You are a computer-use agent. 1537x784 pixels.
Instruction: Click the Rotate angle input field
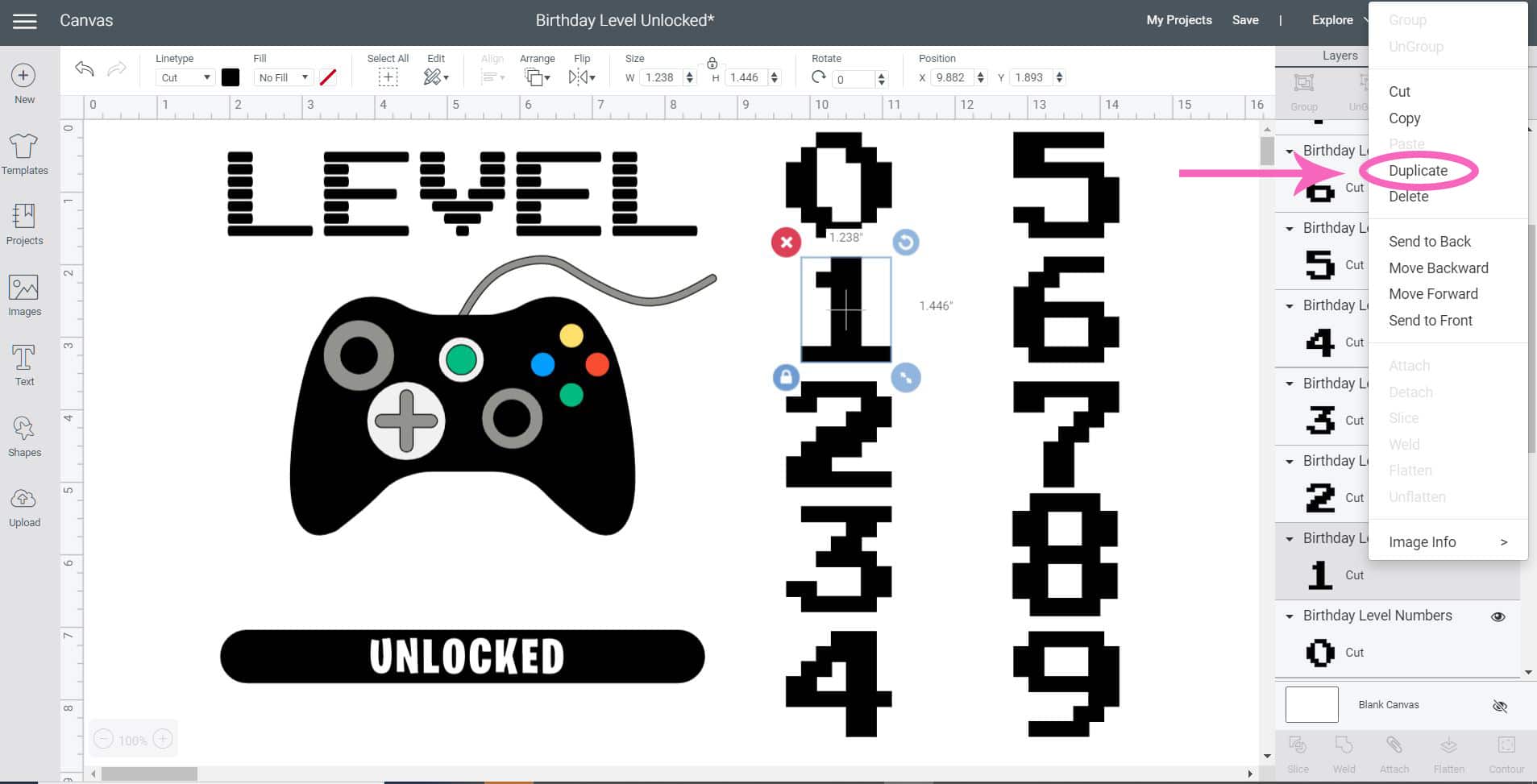(x=854, y=79)
